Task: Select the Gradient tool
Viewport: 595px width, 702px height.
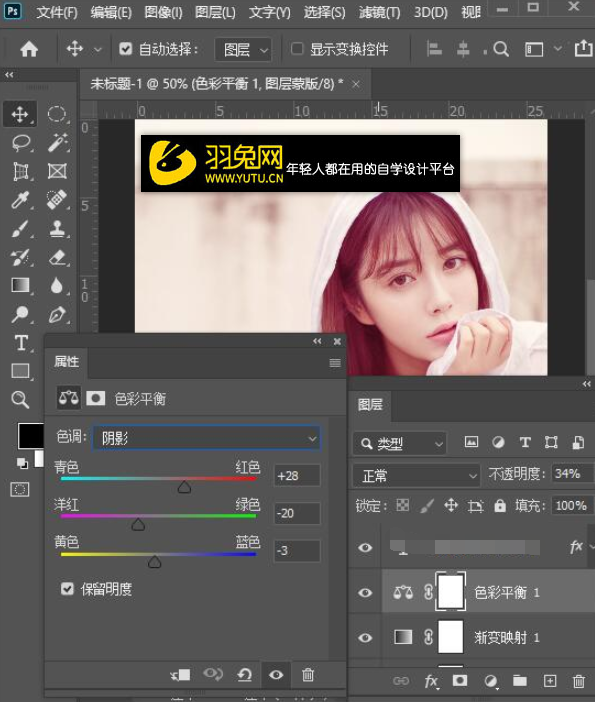Action: [21, 286]
